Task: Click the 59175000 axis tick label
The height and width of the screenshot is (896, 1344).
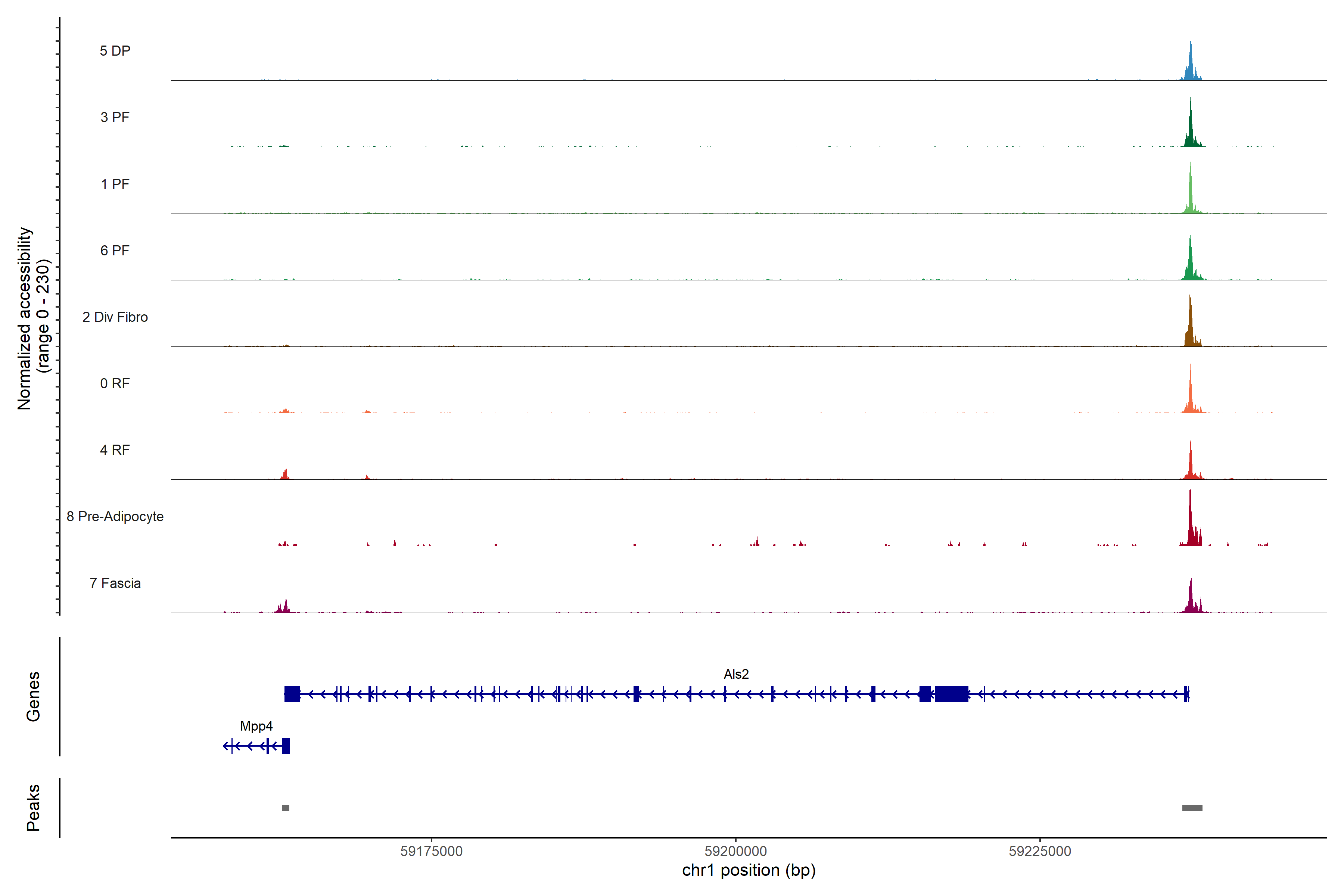Action: (432, 852)
